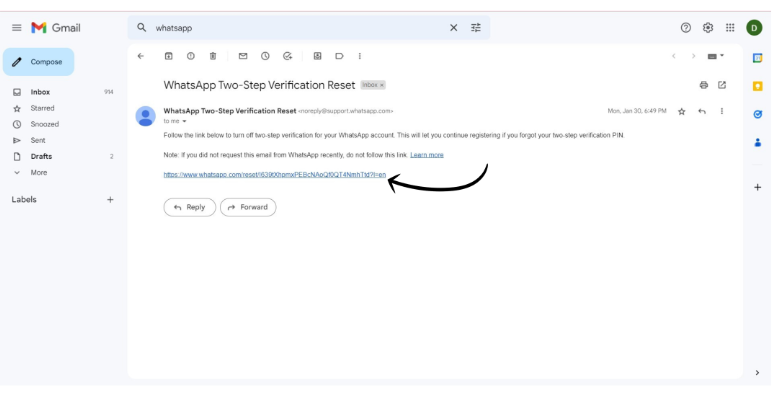Open the Sent folder
The image size is (772, 401).
point(38,140)
